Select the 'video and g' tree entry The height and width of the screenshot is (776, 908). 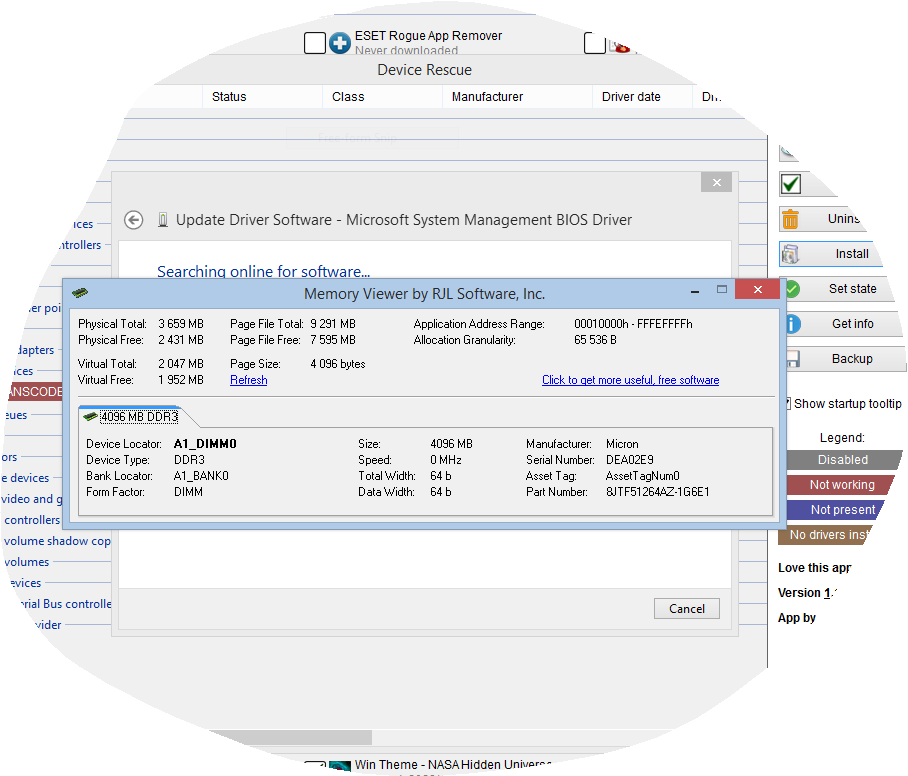click(32, 499)
